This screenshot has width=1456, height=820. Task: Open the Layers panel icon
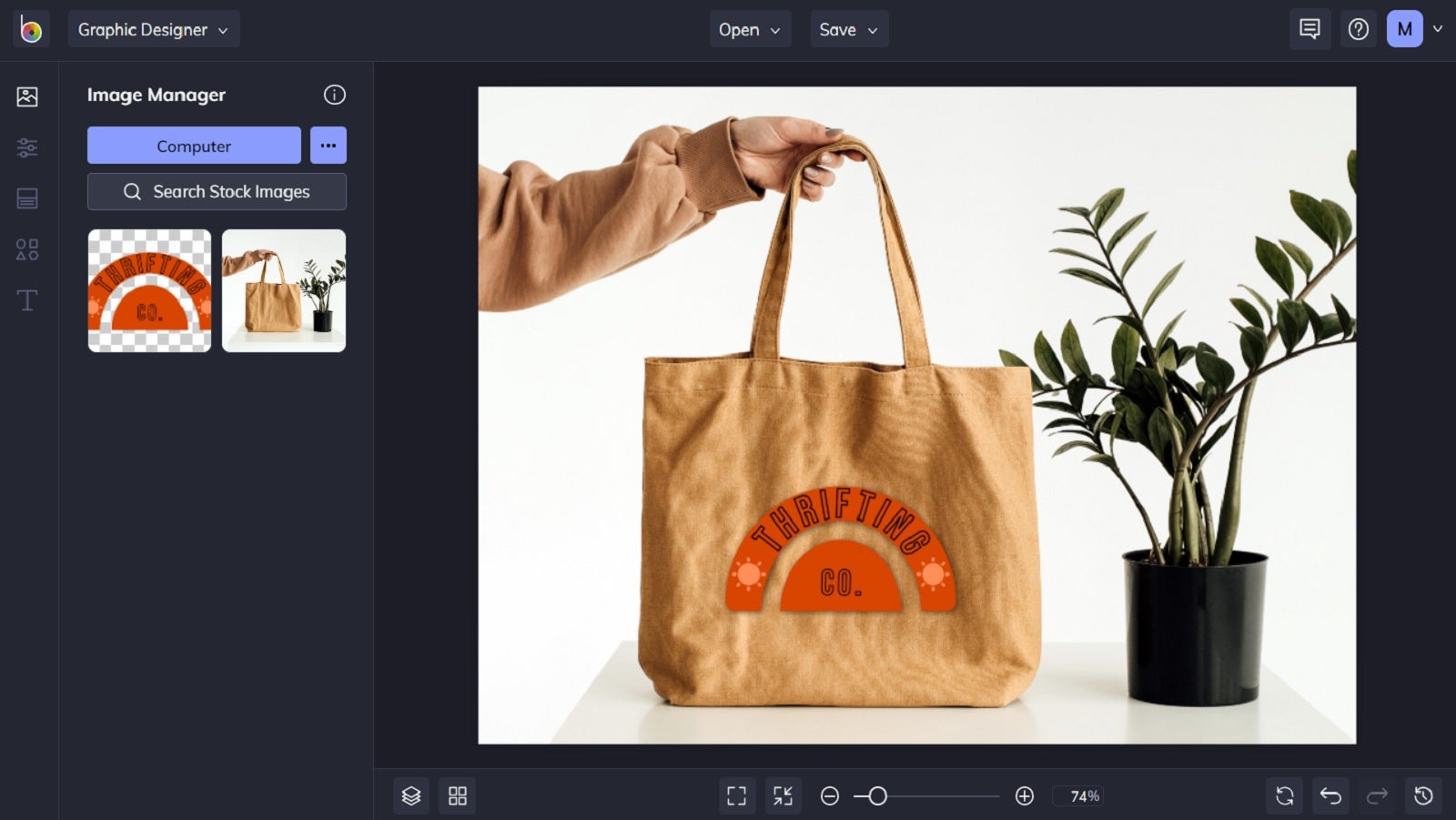(x=411, y=795)
